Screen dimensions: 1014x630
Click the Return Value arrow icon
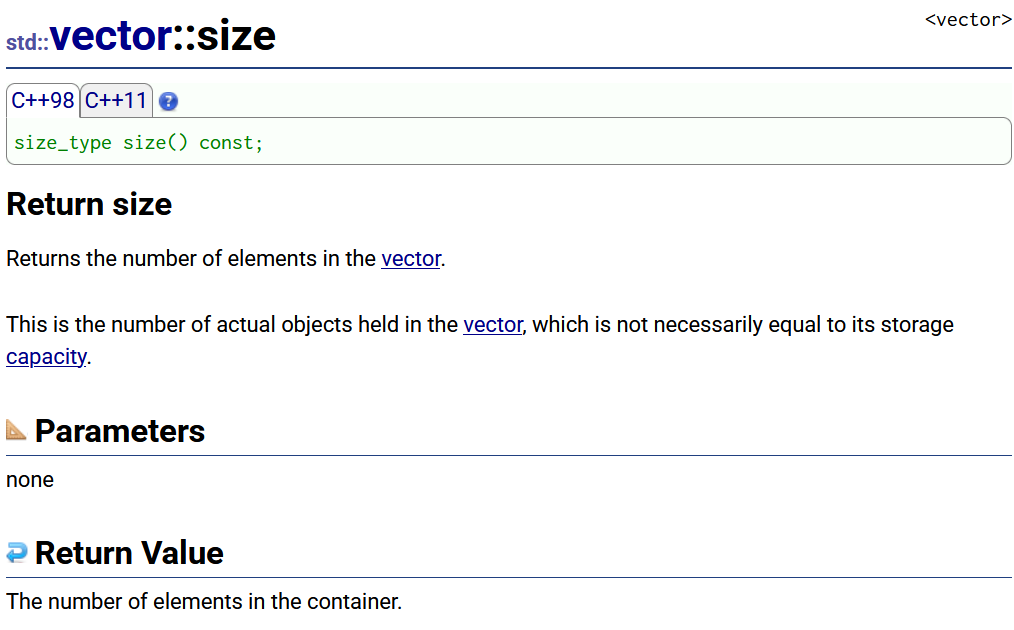[17, 552]
